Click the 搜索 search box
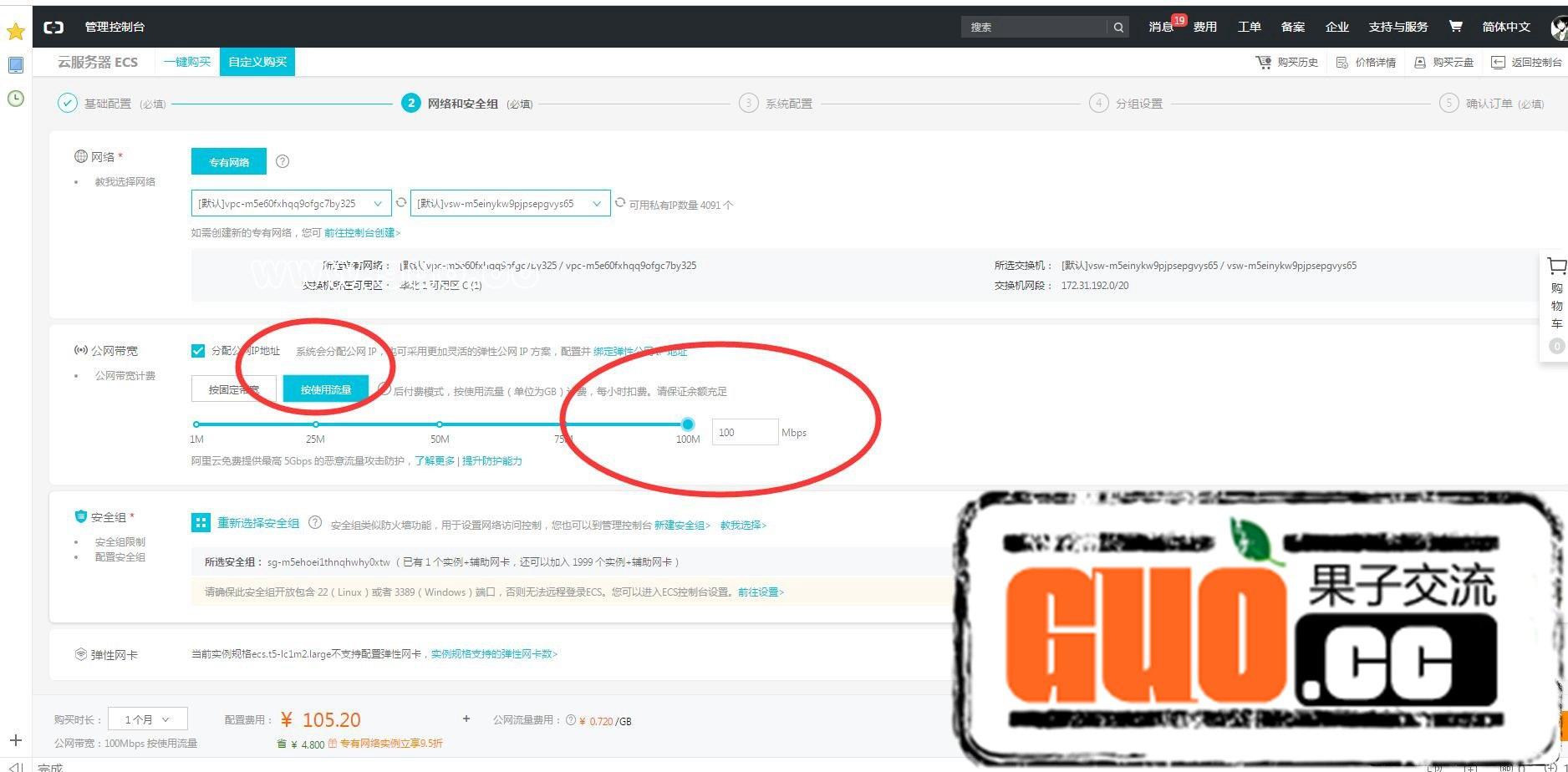Screen dimensions: 1568x772 (x=1034, y=27)
